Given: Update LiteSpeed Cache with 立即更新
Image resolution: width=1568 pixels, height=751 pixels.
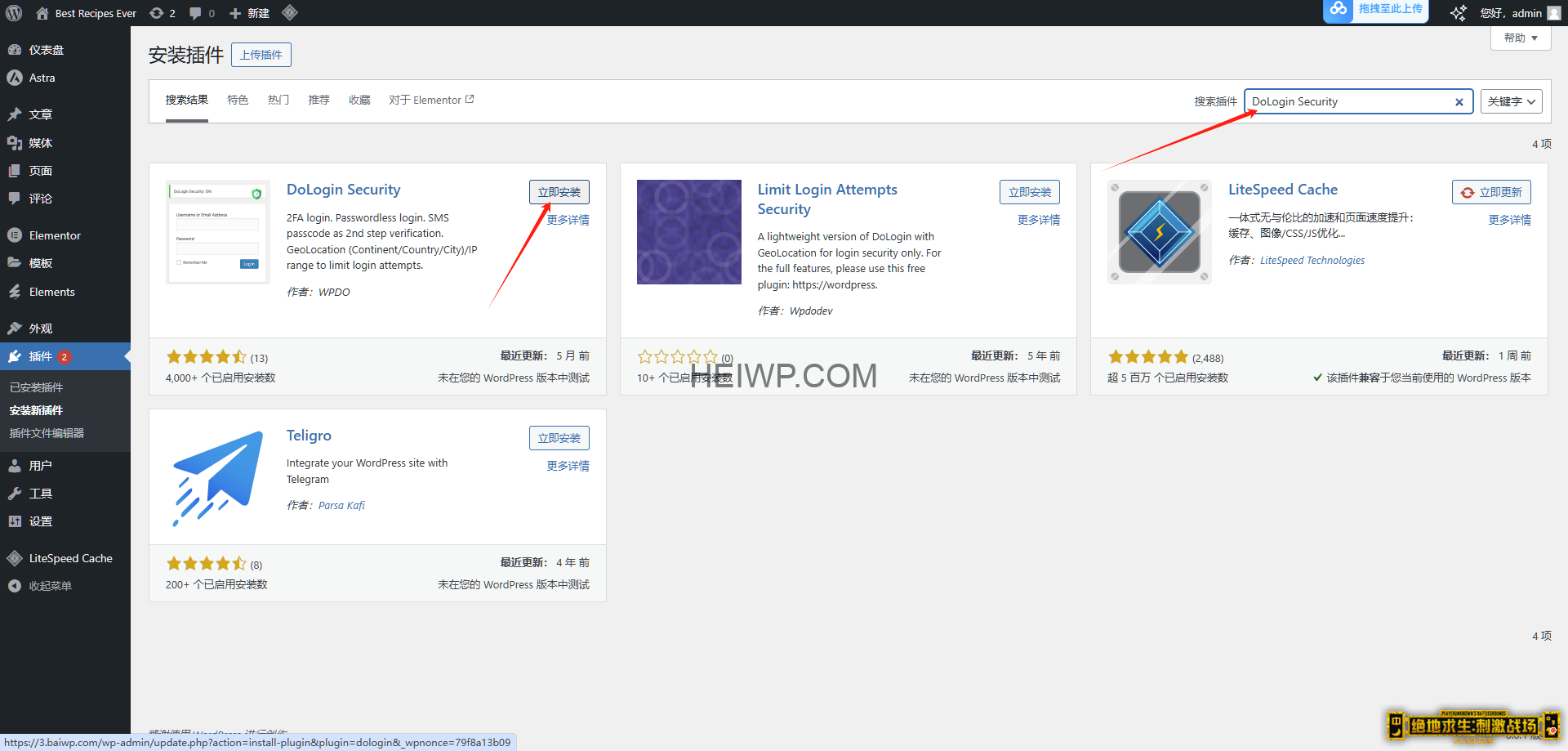Looking at the screenshot, I should [1491, 192].
